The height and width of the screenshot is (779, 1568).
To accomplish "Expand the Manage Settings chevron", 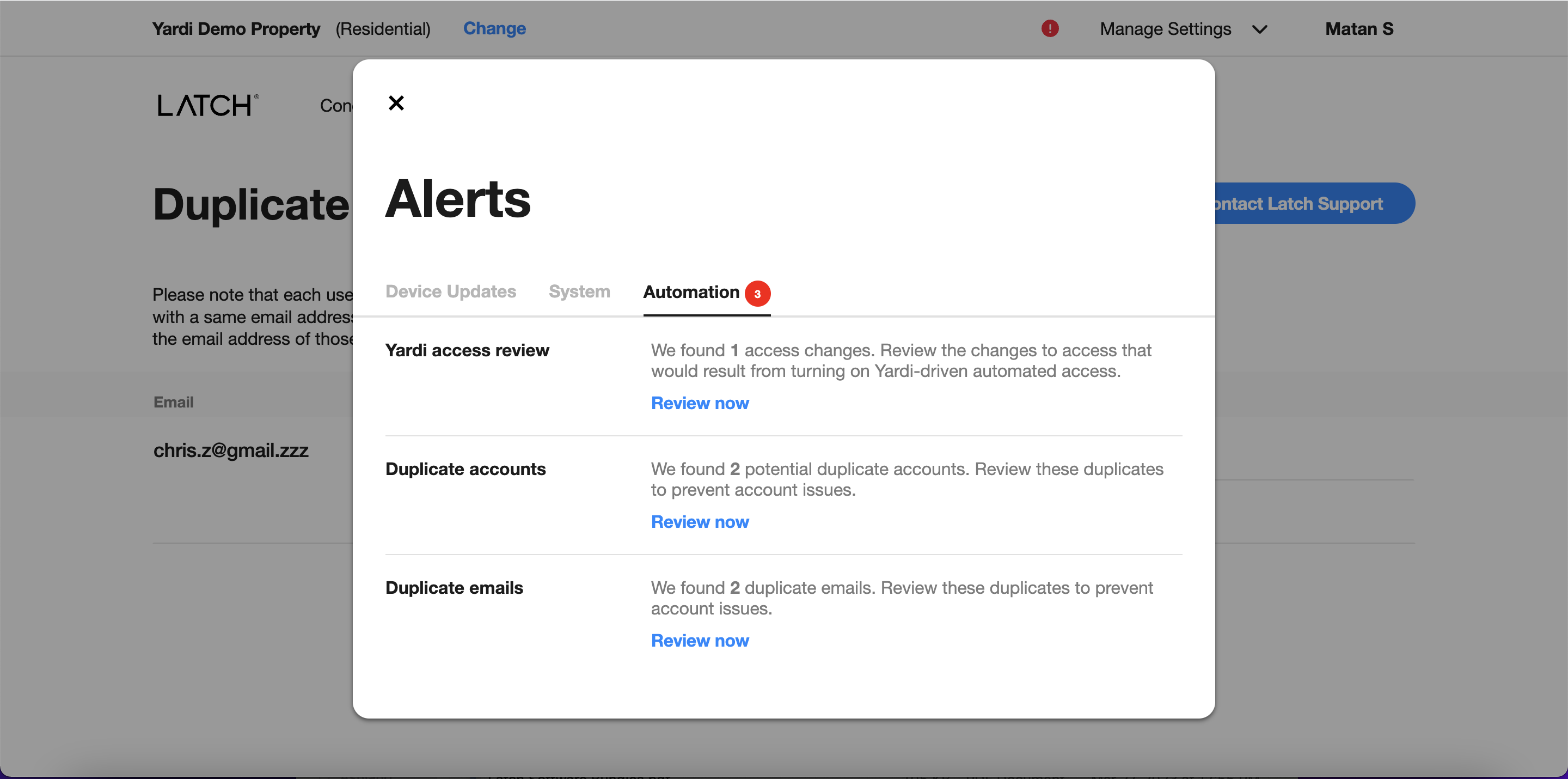I will [x=1259, y=29].
